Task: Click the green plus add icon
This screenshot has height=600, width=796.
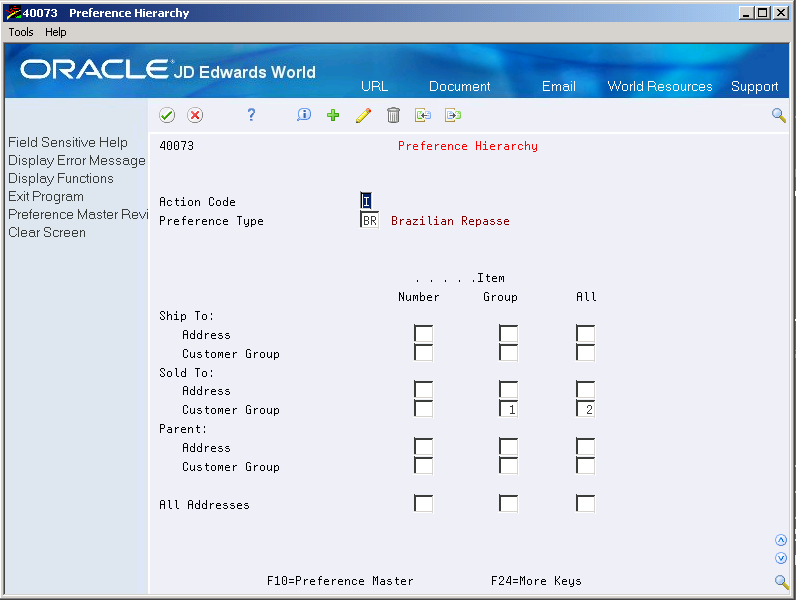Action: click(x=333, y=115)
